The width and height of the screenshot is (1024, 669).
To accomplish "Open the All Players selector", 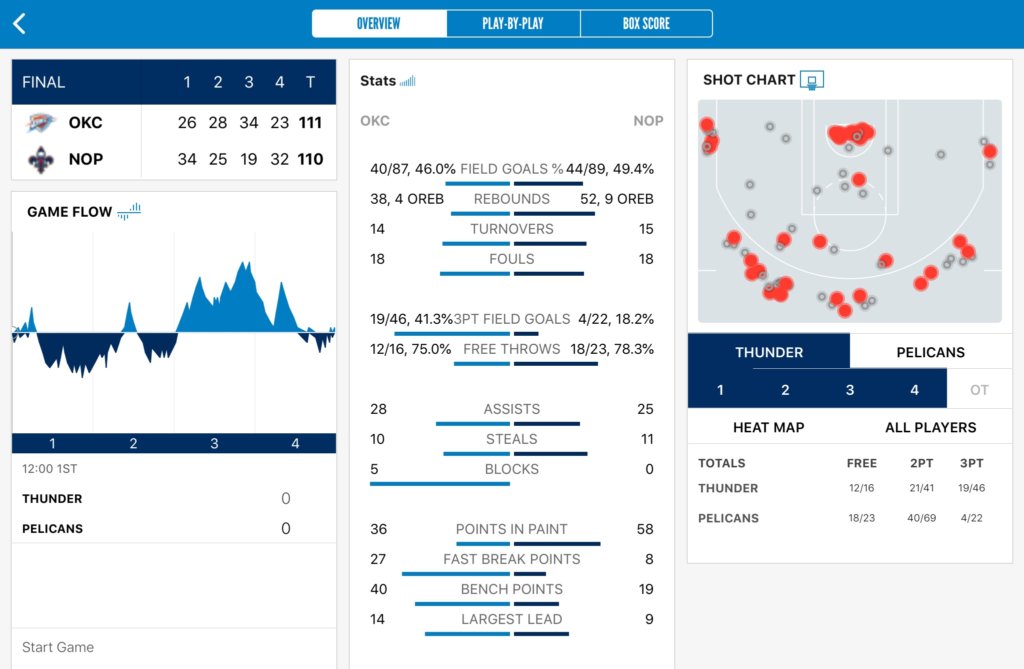I will point(930,427).
